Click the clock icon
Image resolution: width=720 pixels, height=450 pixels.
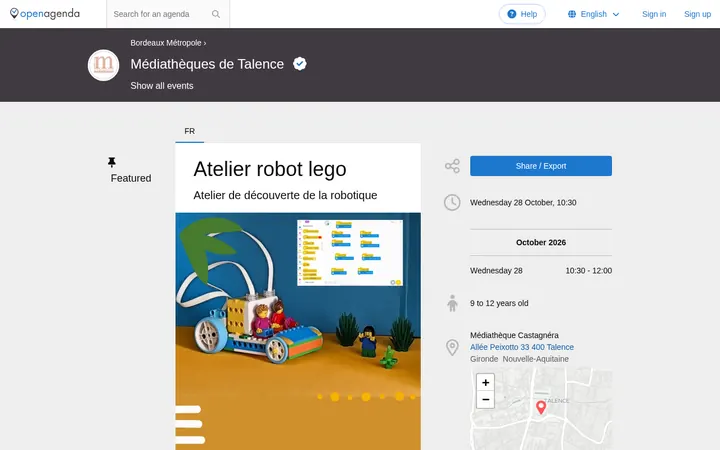point(452,202)
